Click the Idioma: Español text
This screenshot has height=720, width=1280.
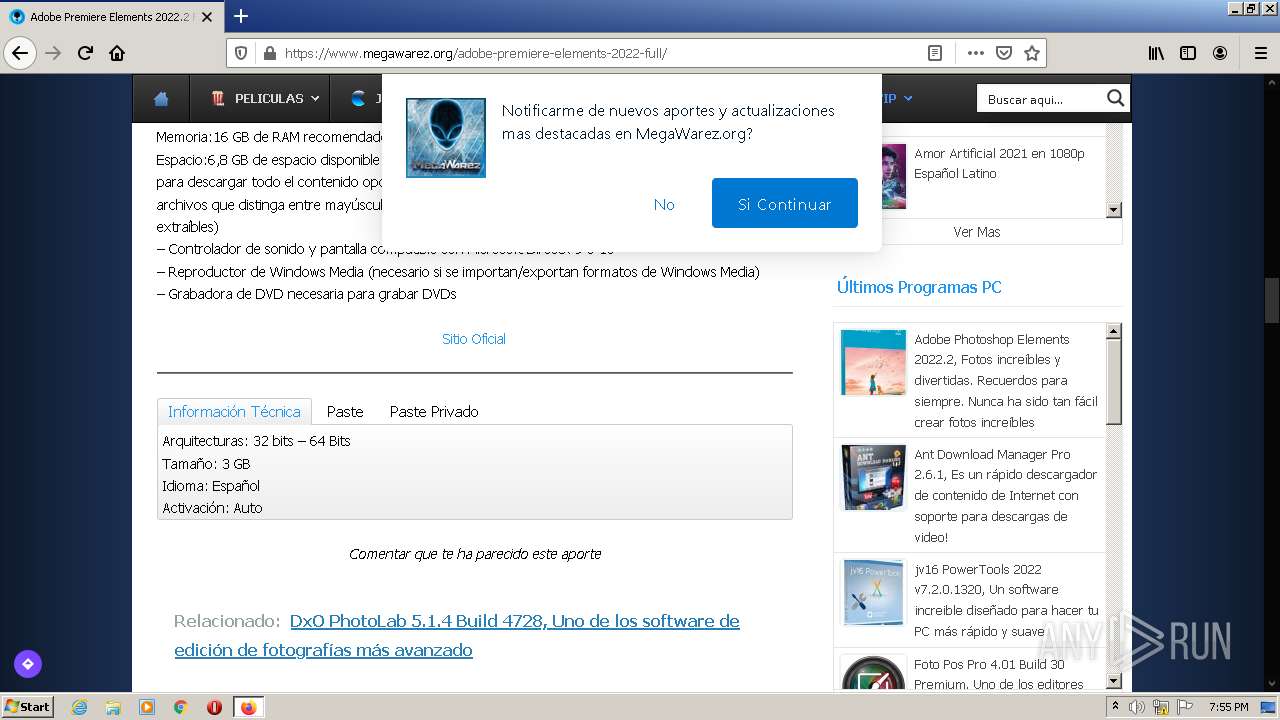pos(211,486)
